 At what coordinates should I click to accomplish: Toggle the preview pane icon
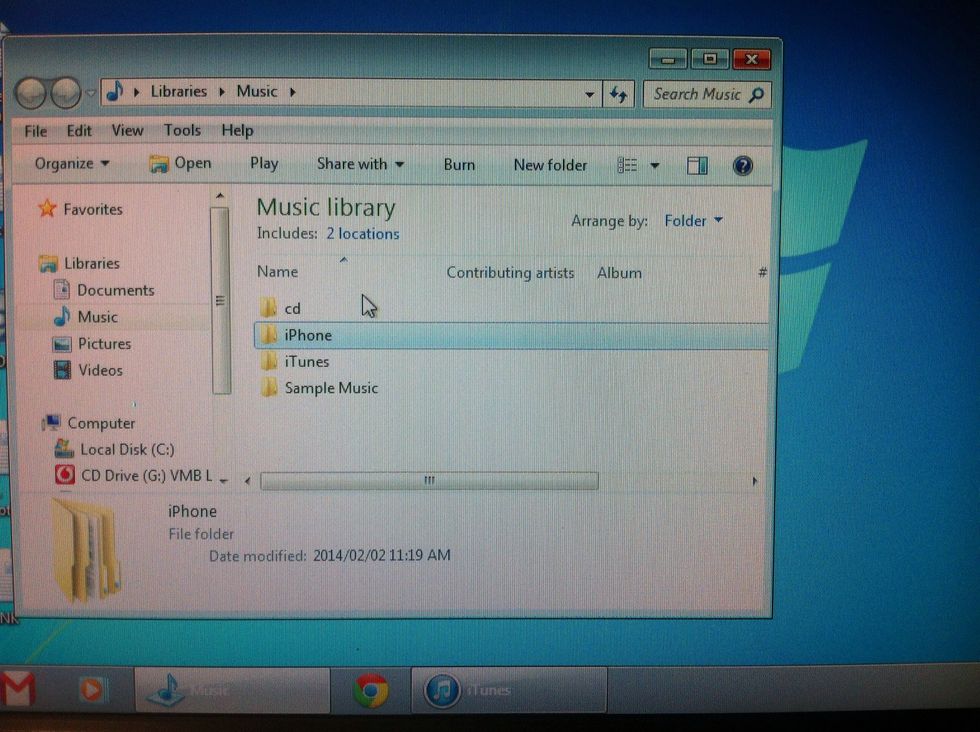pos(697,166)
